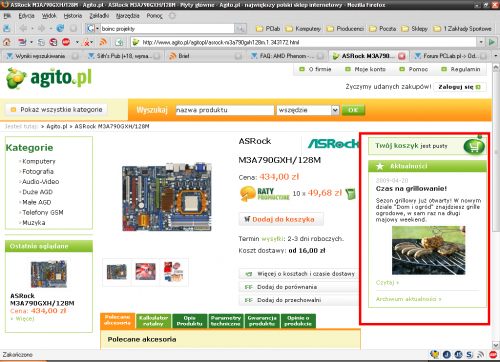Open the Komputery category link
500x362 pixels.
pos(39,161)
